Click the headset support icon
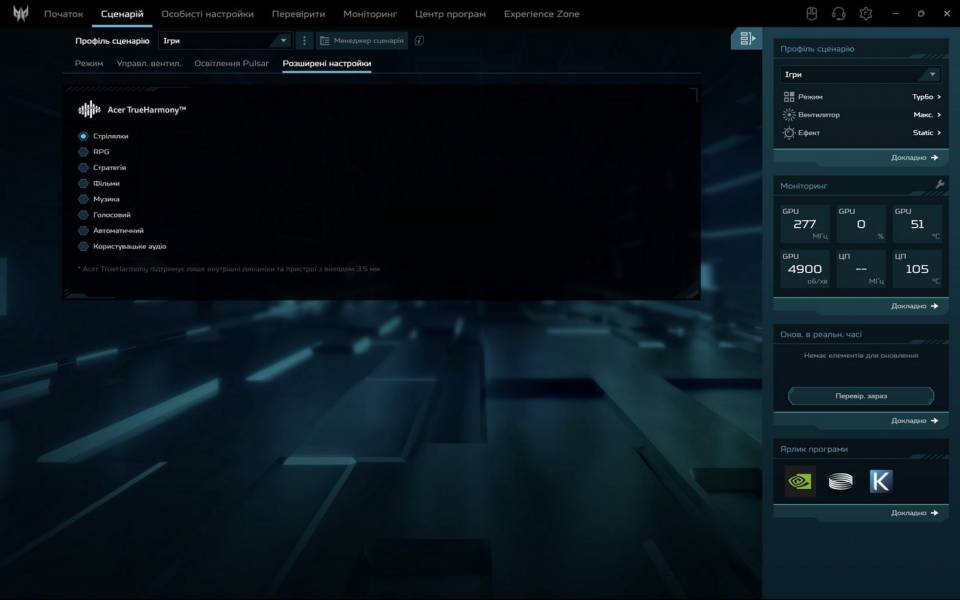960x600 pixels. (x=839, y=14)
